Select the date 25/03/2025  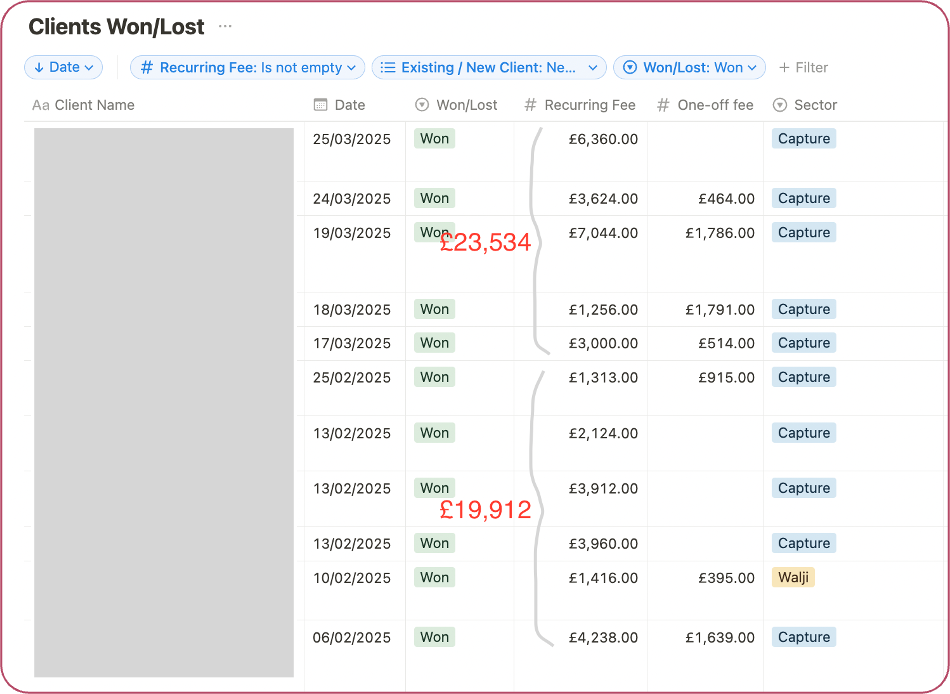click(351, 139)
